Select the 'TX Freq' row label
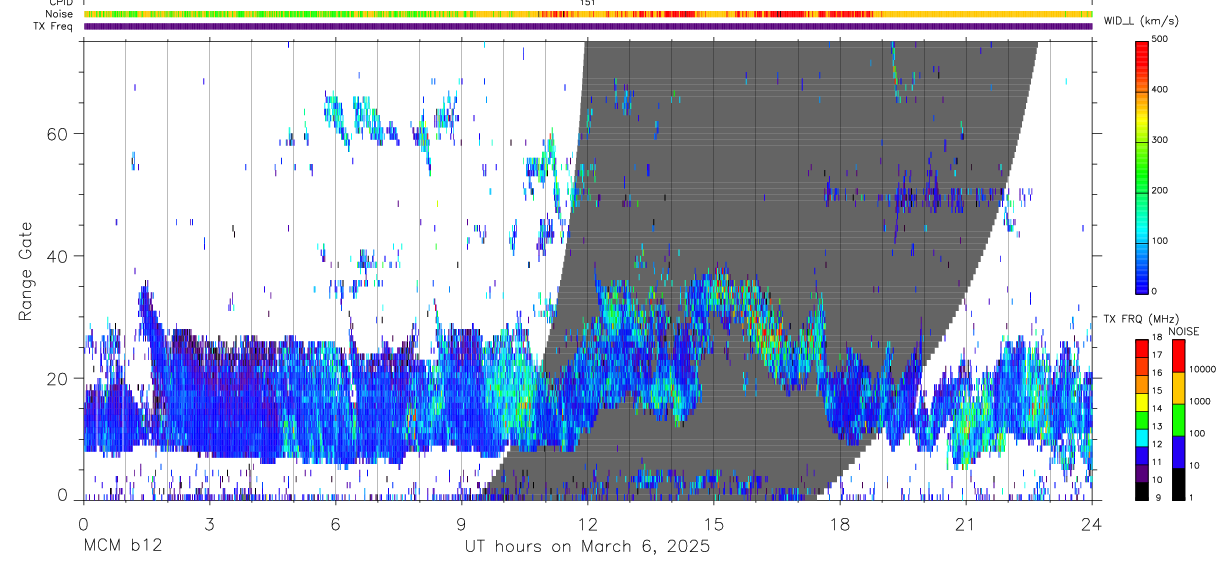Image resolution: width=1228 pixels, height=567 pixels. pos(54,26)
